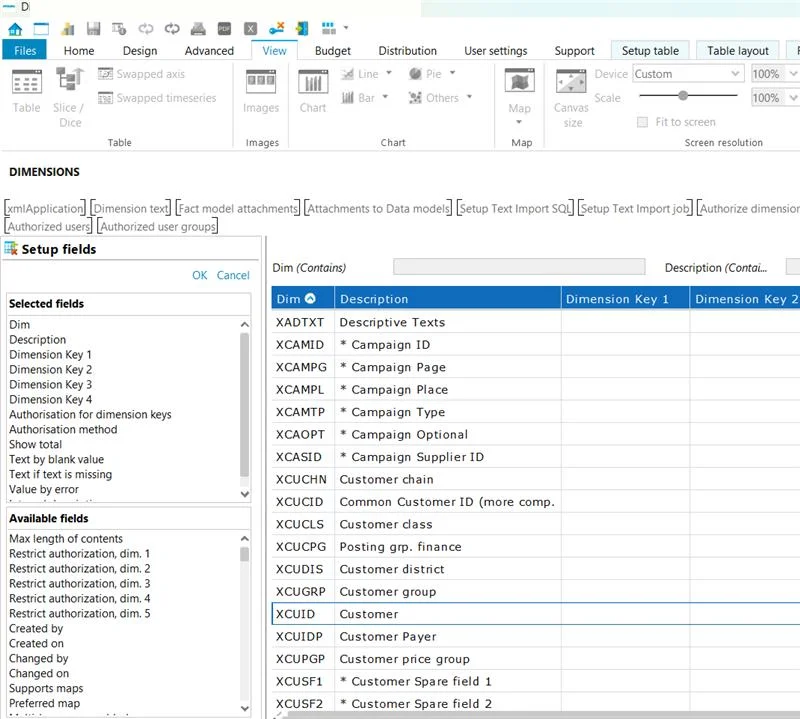Open the User settings tab
The height and width of the screenshot is (719, 800).
pos(495,51)
